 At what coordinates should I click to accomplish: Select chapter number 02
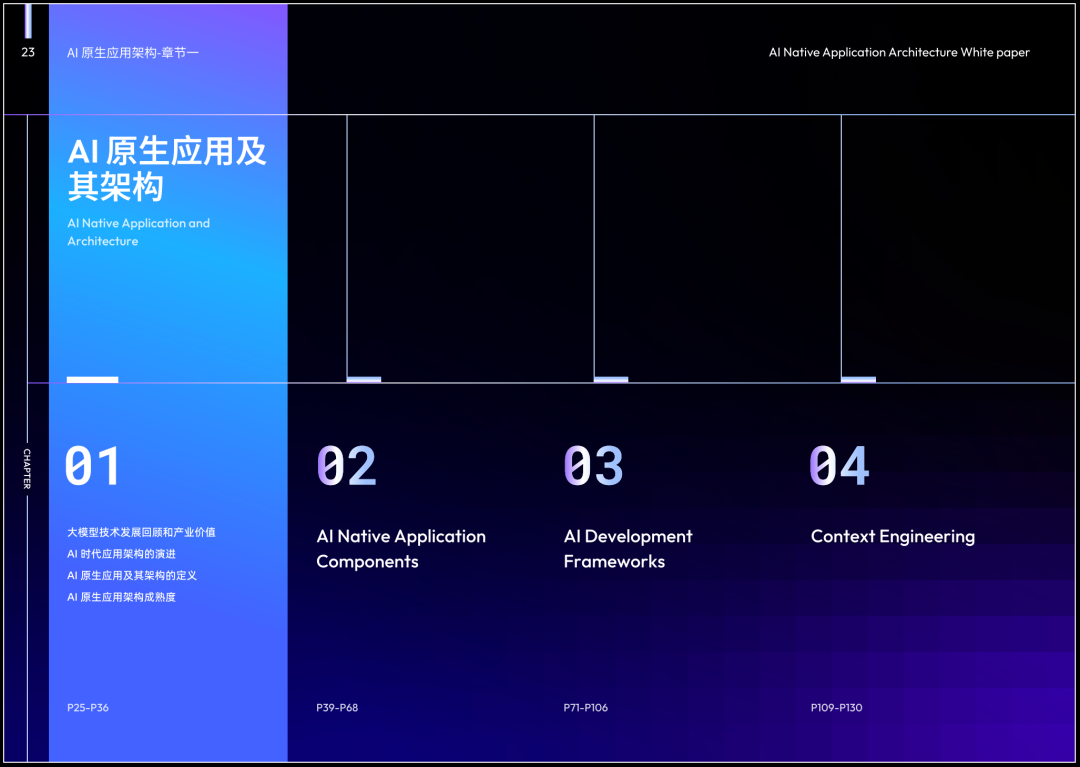(346, 466)
